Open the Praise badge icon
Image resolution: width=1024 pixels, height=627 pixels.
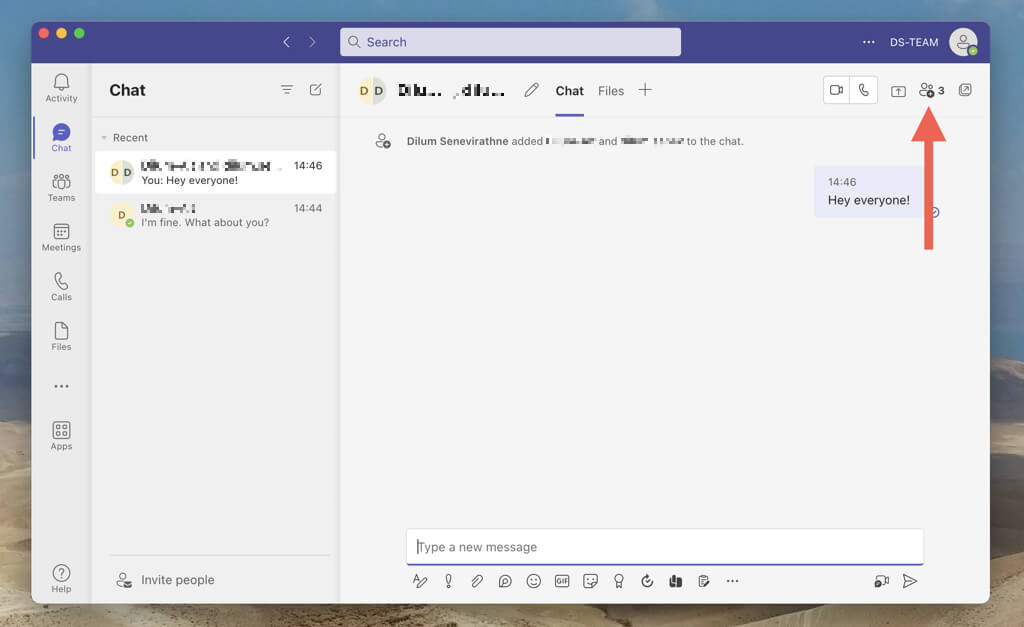click(618, 581)
